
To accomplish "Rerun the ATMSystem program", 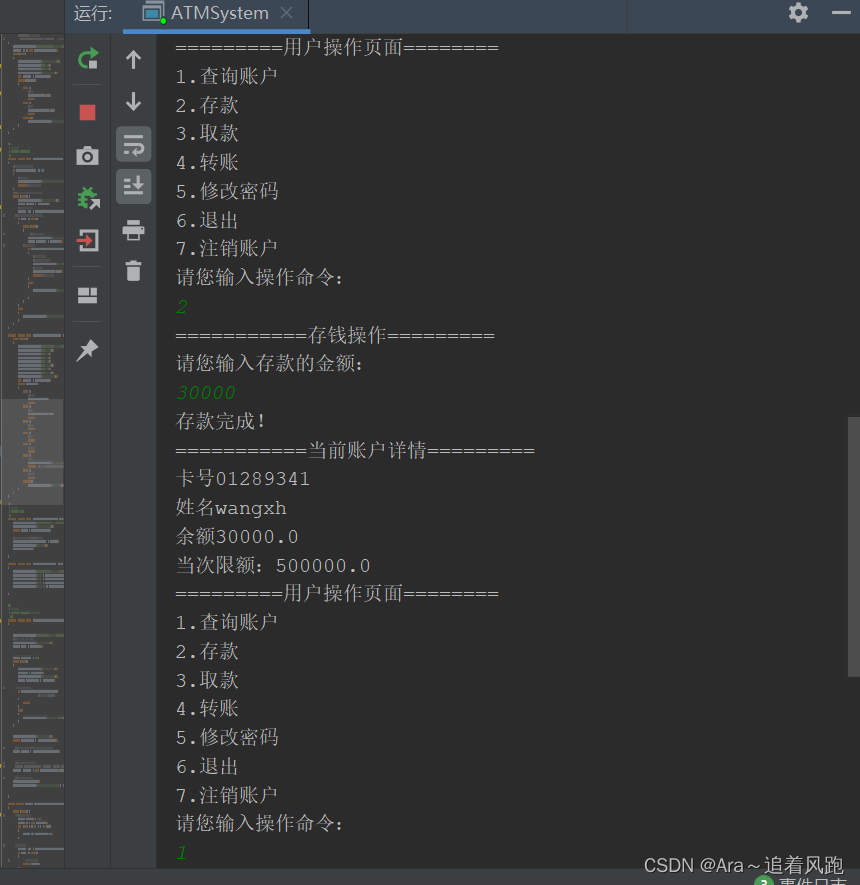I will [x=87, y=59].
